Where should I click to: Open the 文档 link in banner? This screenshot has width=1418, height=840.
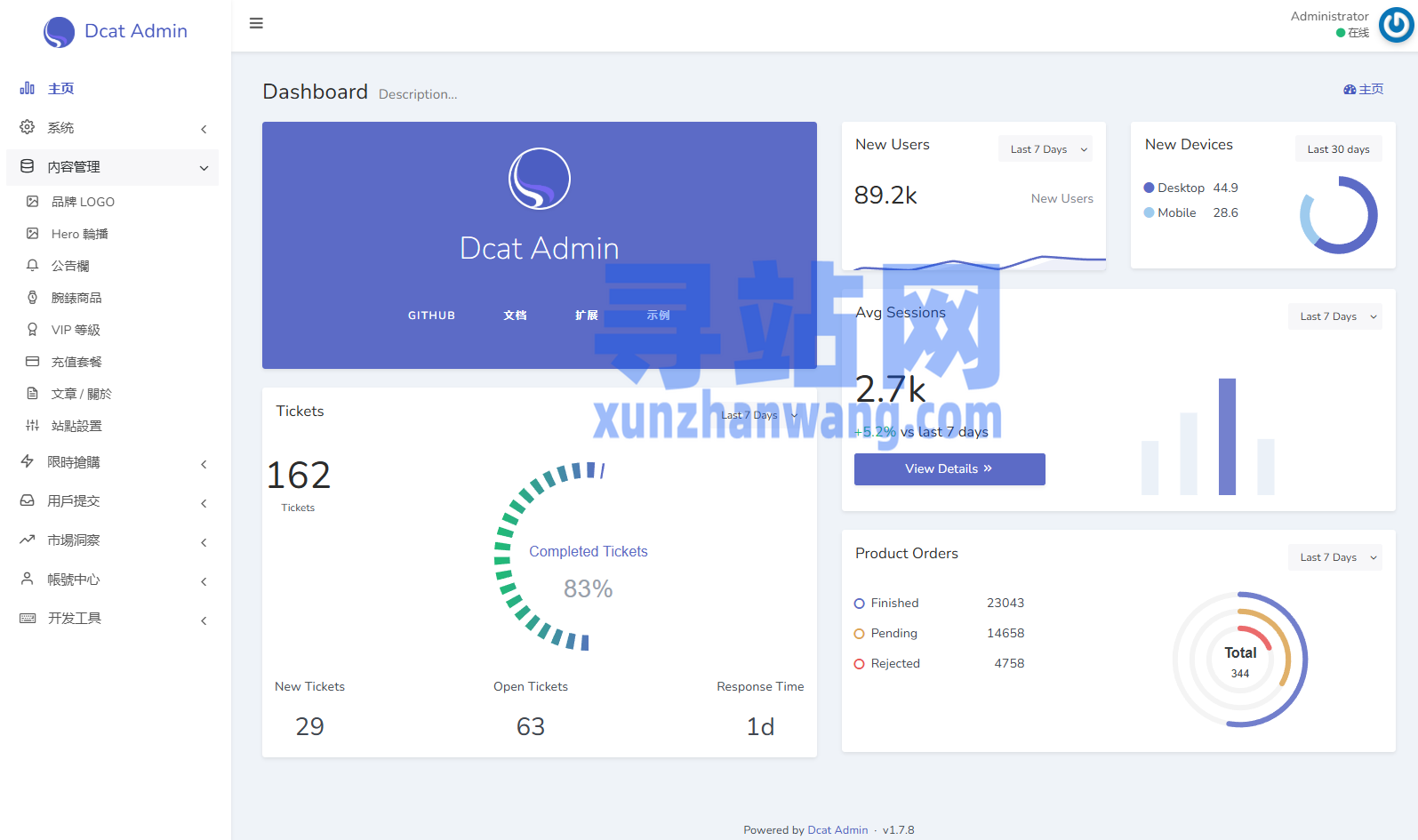click(x=515, y=316)
